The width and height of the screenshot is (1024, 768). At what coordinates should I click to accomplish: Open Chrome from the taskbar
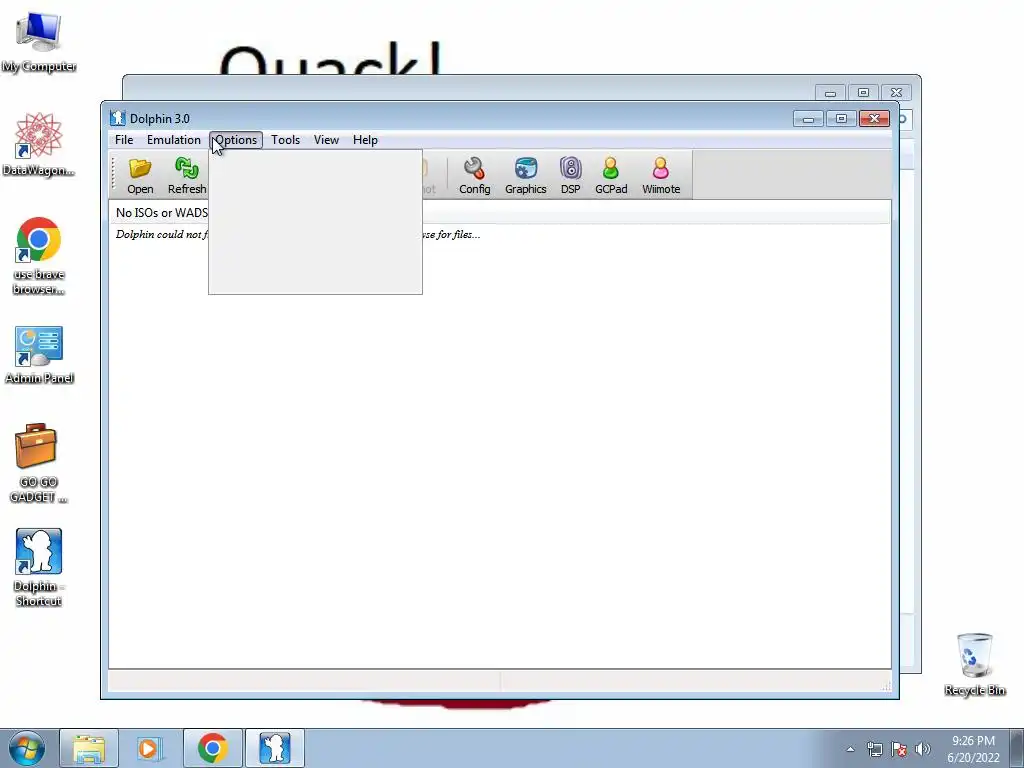pos(212,748)
